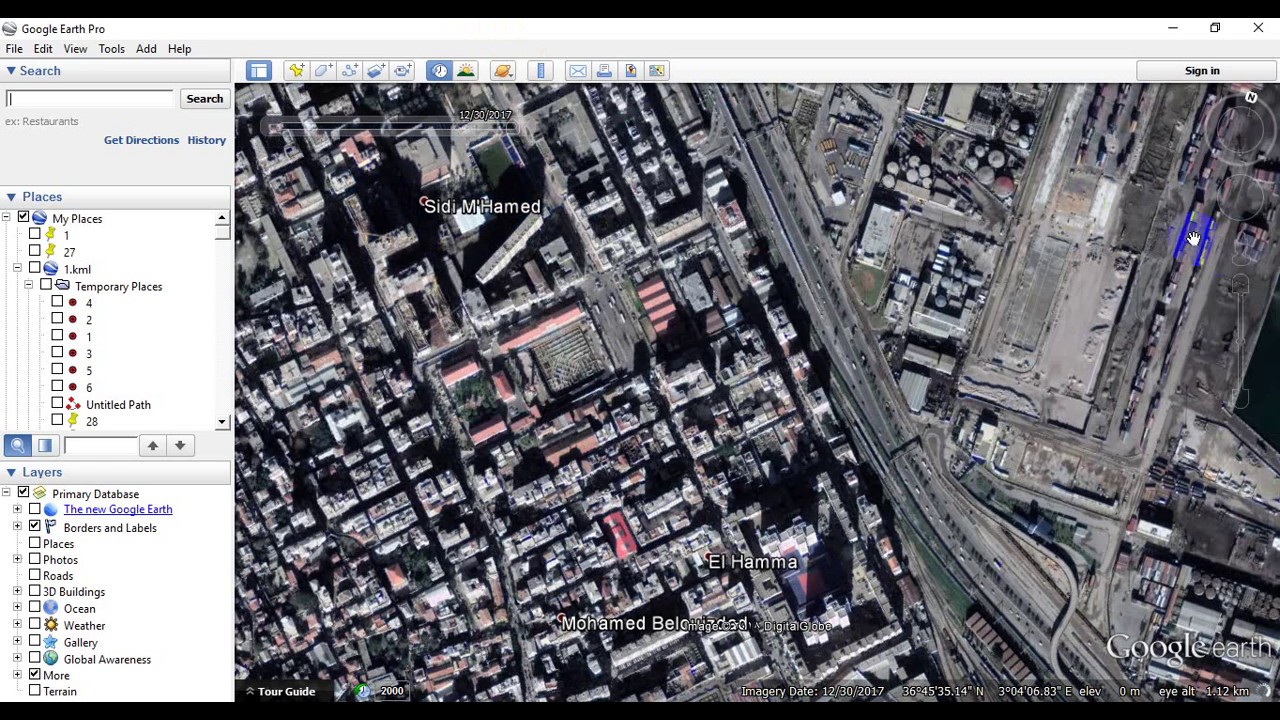Select the placemark 28 row
The height and width of the screenshot is (720, 1280).
coord(91,421)
